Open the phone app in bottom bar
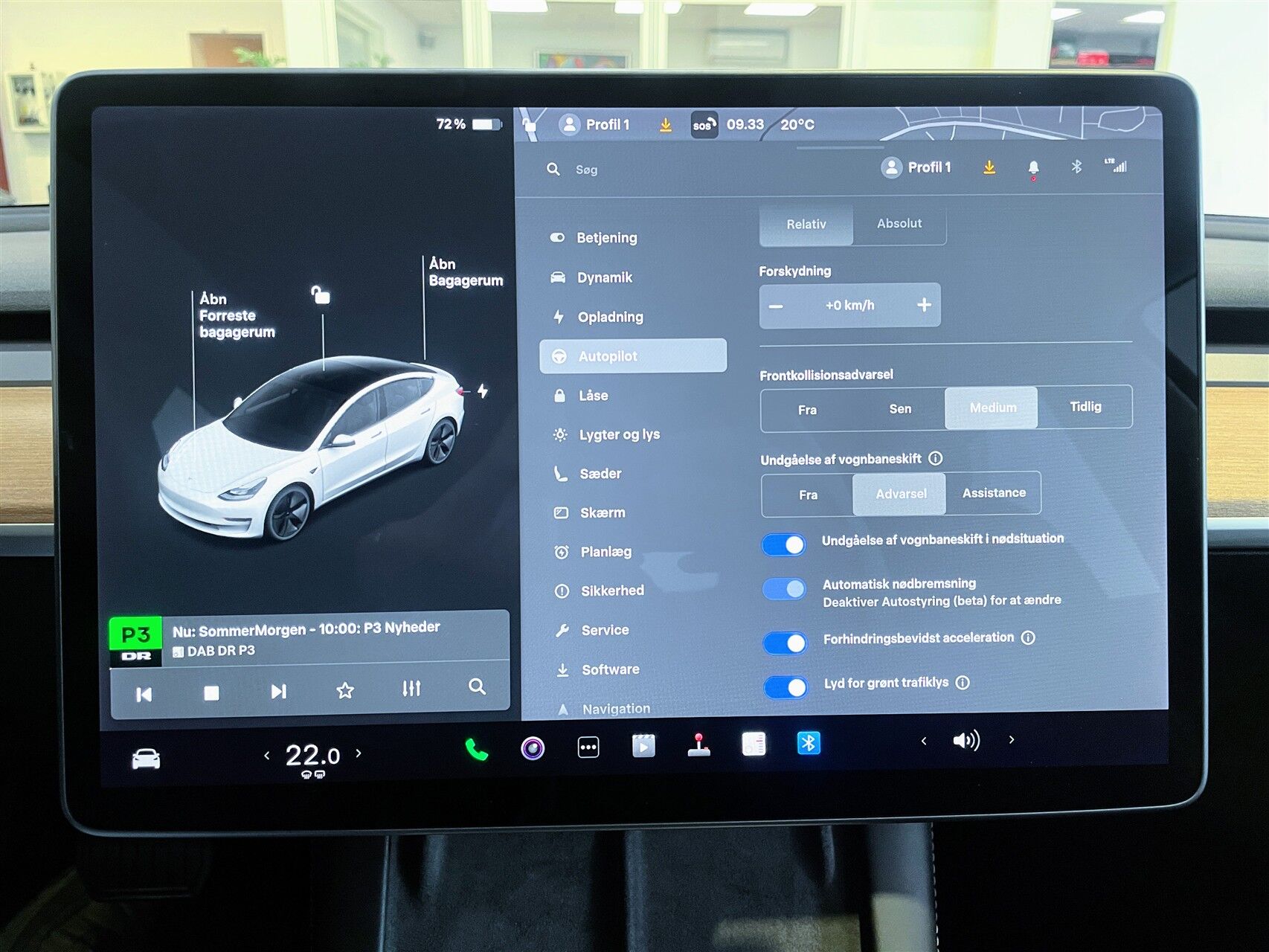 click(477, 749)
